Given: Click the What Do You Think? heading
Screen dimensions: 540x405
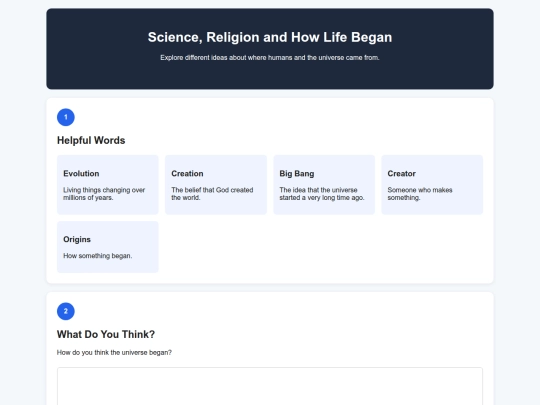Looking at the screenshot, I should pyautogui.click(x=106, y=334).
